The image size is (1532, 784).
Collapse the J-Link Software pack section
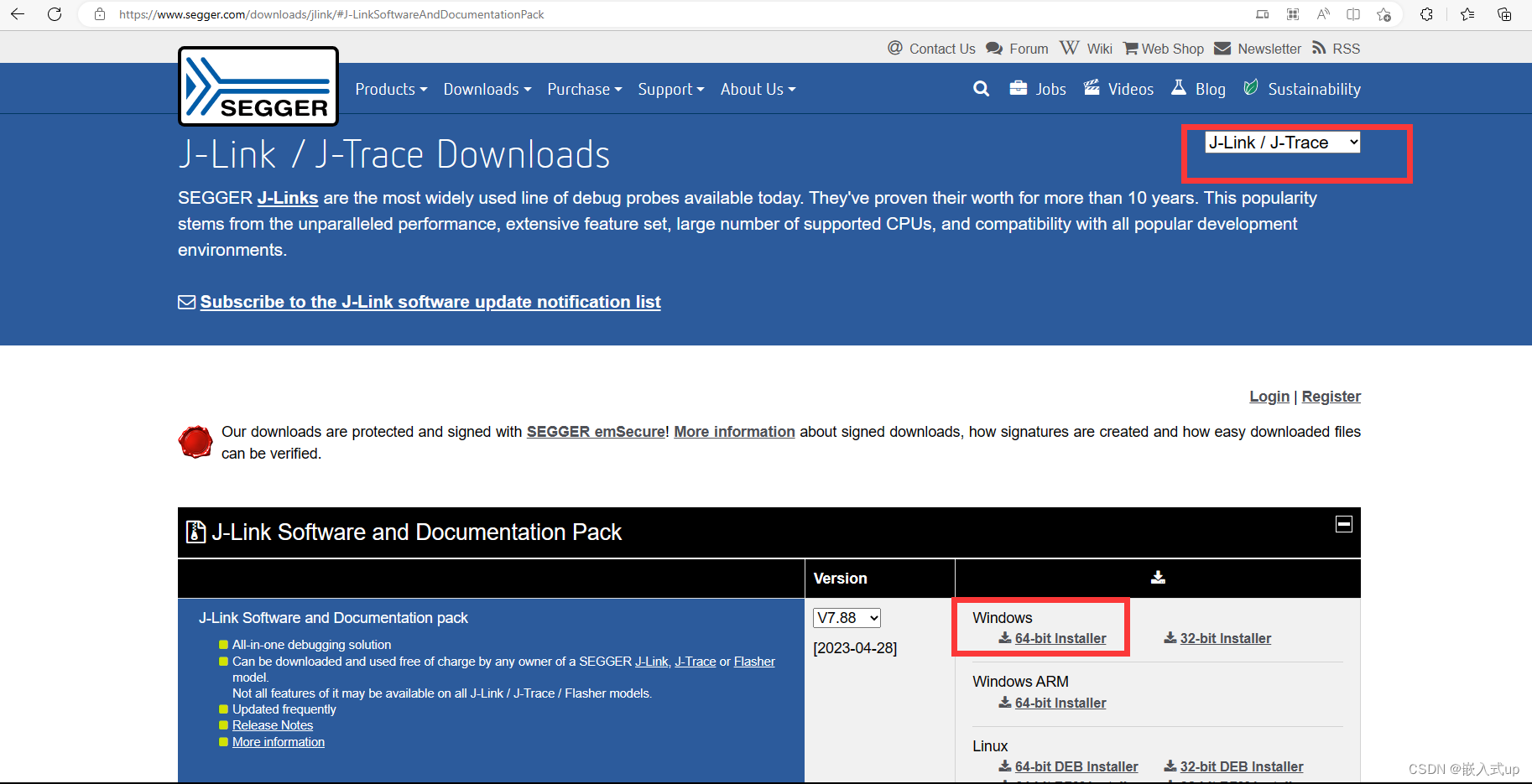pos(1343,524)
